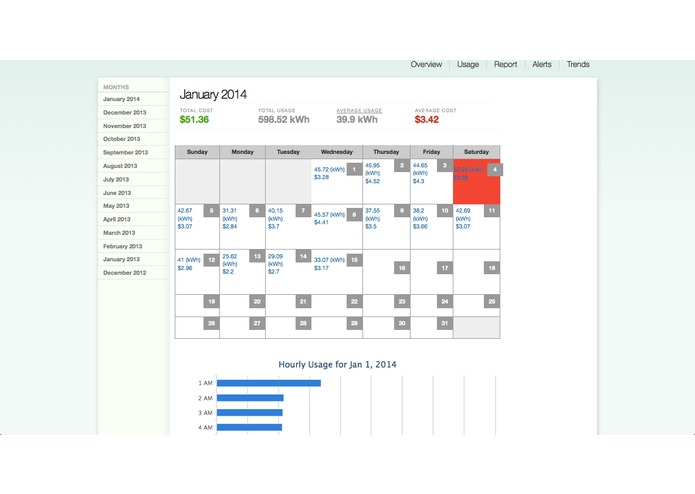Select day 1 badge on calendar
Screen dimensions: 695x494
tap(354, 169)
